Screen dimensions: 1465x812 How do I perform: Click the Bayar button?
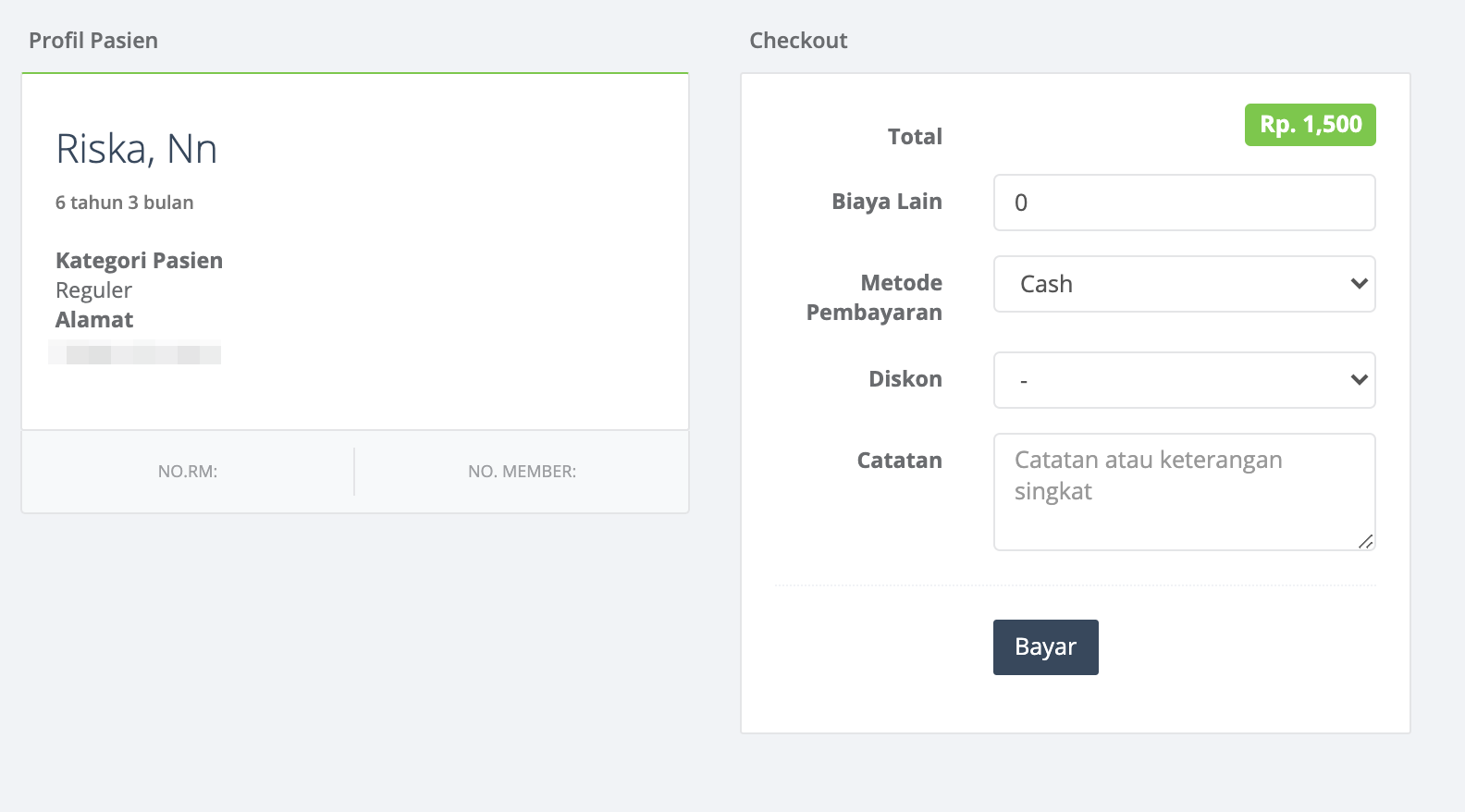tap(1045, 647)
